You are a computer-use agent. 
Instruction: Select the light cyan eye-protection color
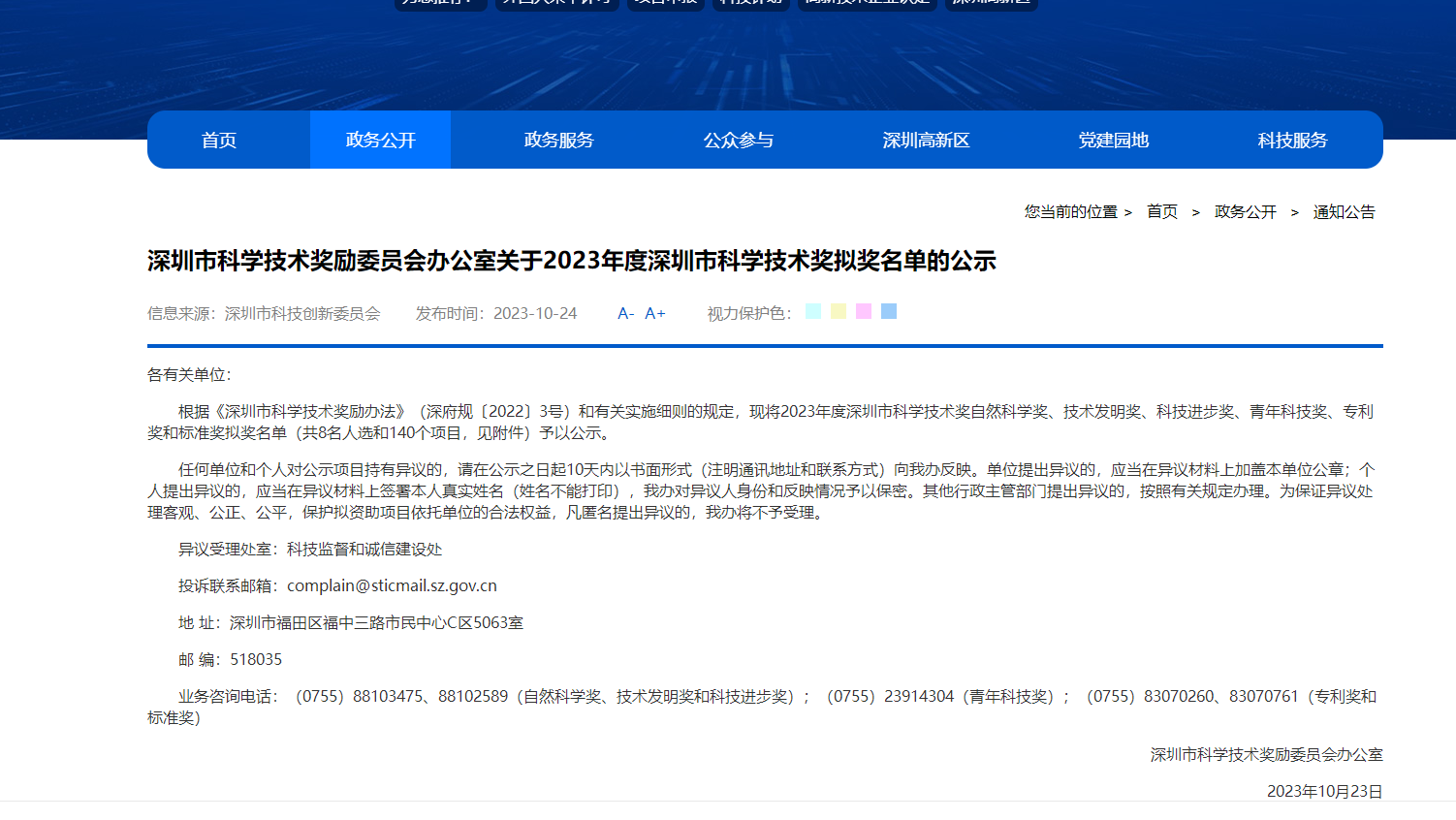click(x=813, y=311)
